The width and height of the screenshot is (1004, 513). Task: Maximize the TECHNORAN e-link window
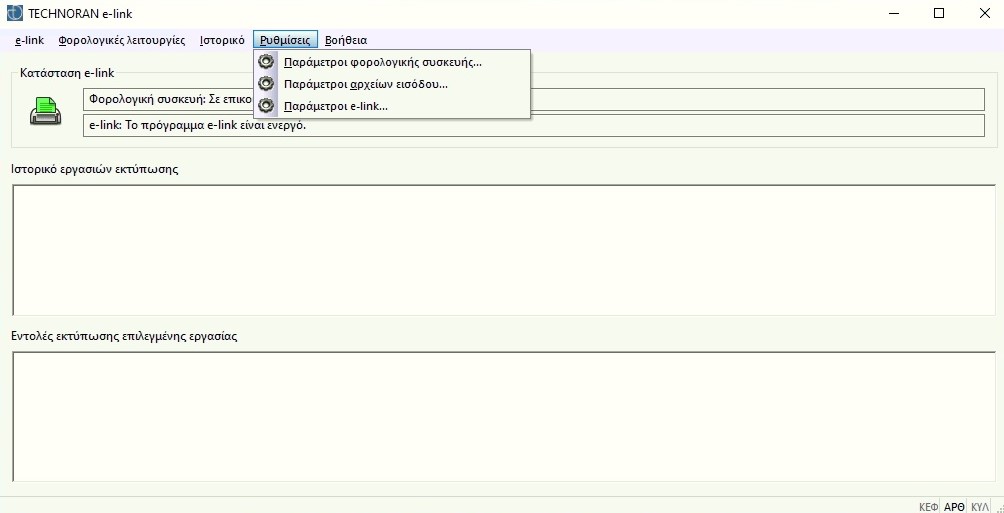tap(939, 13)
